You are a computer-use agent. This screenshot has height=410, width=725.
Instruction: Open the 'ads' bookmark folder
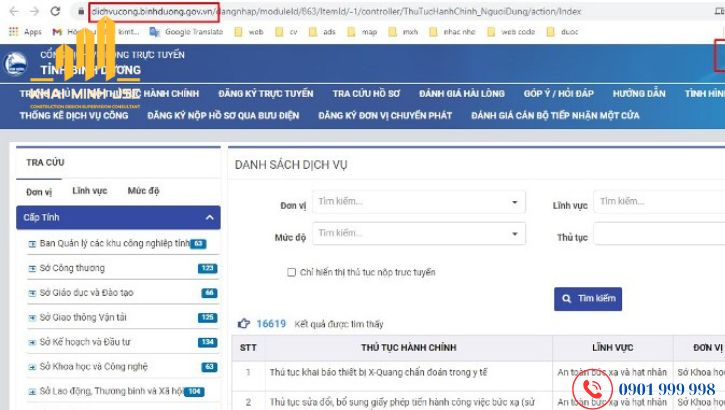pos(322,32)
